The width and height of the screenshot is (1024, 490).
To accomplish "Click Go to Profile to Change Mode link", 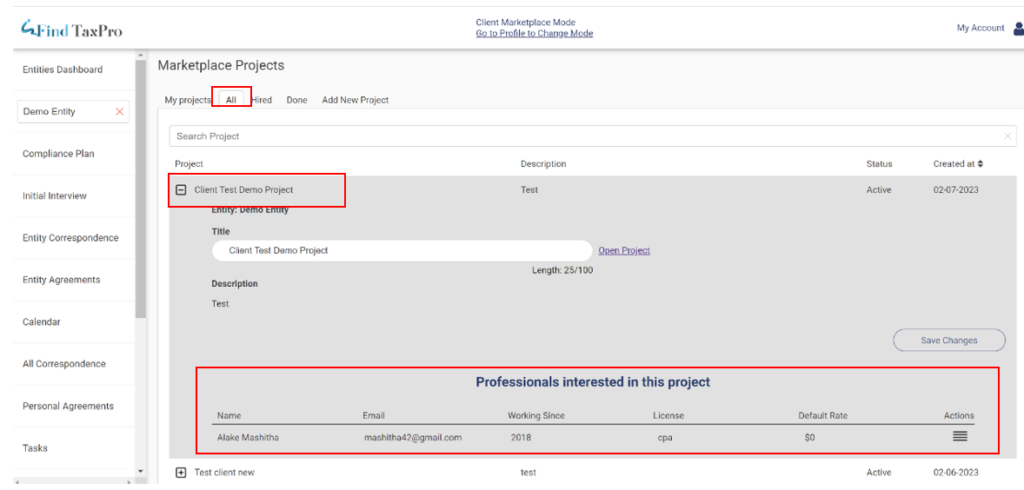I will coord(534,34).
